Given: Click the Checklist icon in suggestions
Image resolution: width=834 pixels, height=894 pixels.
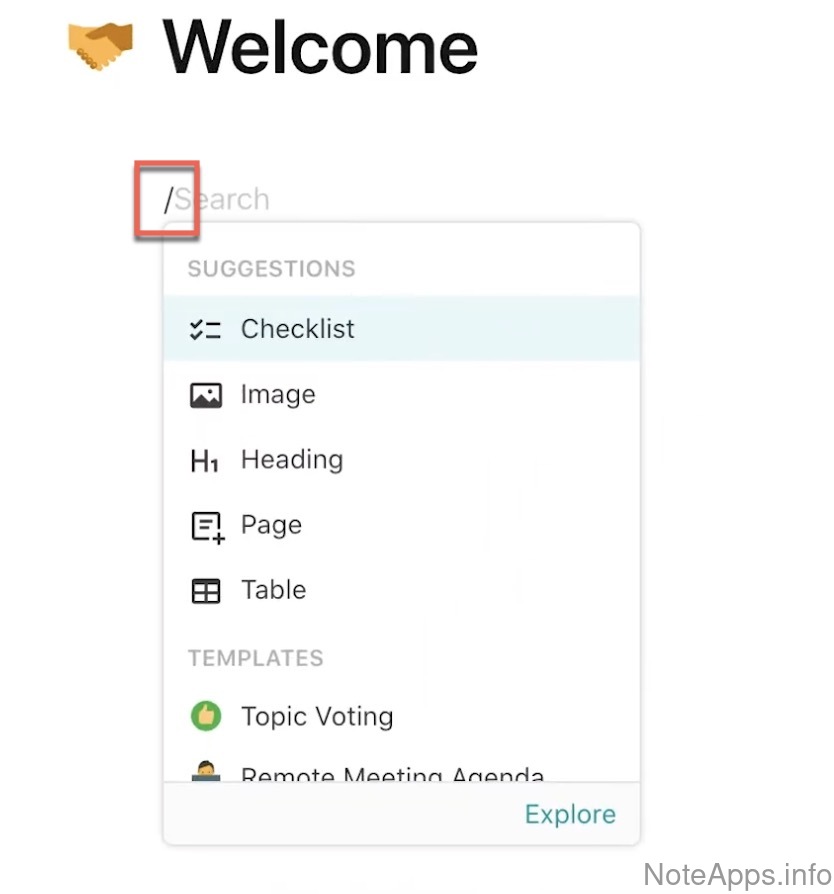Looking at the screenshot, I should coord(205,330).
